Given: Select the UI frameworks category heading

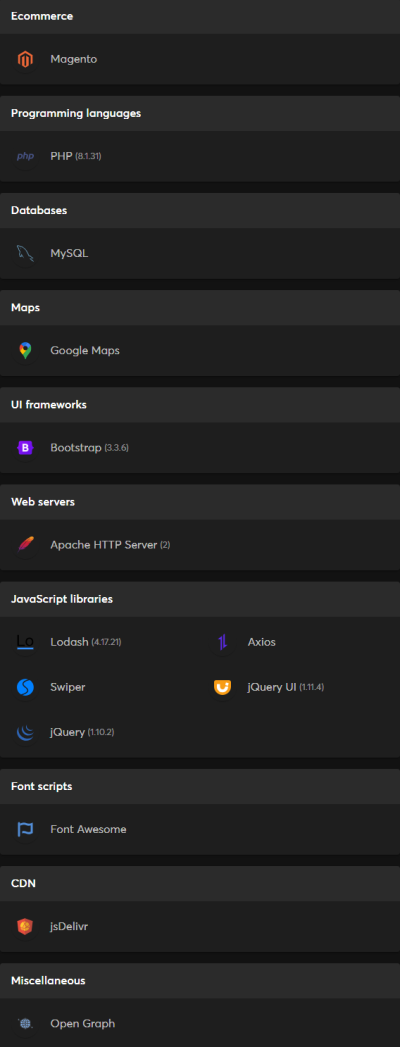Looking at the screenshot, I should (49, 405).
